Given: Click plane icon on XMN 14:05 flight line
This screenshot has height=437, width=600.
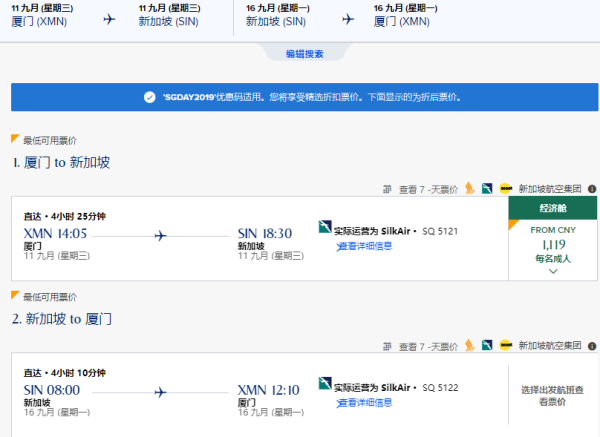Looking at the screenshot, I should [x=160, y=236].
